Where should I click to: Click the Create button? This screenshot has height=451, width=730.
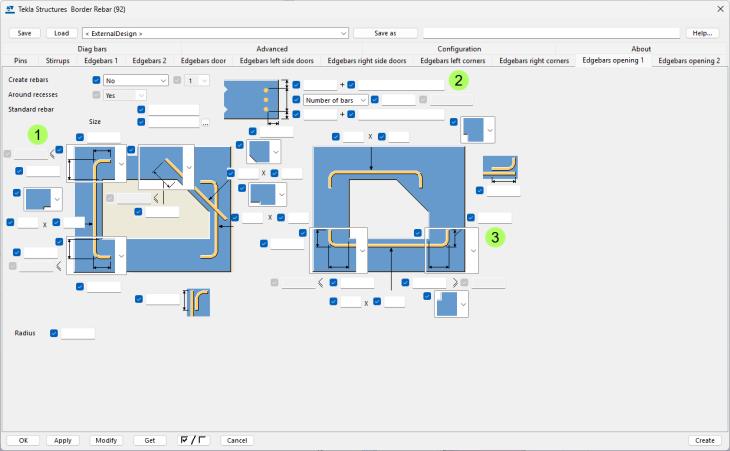tap(704, 440)
